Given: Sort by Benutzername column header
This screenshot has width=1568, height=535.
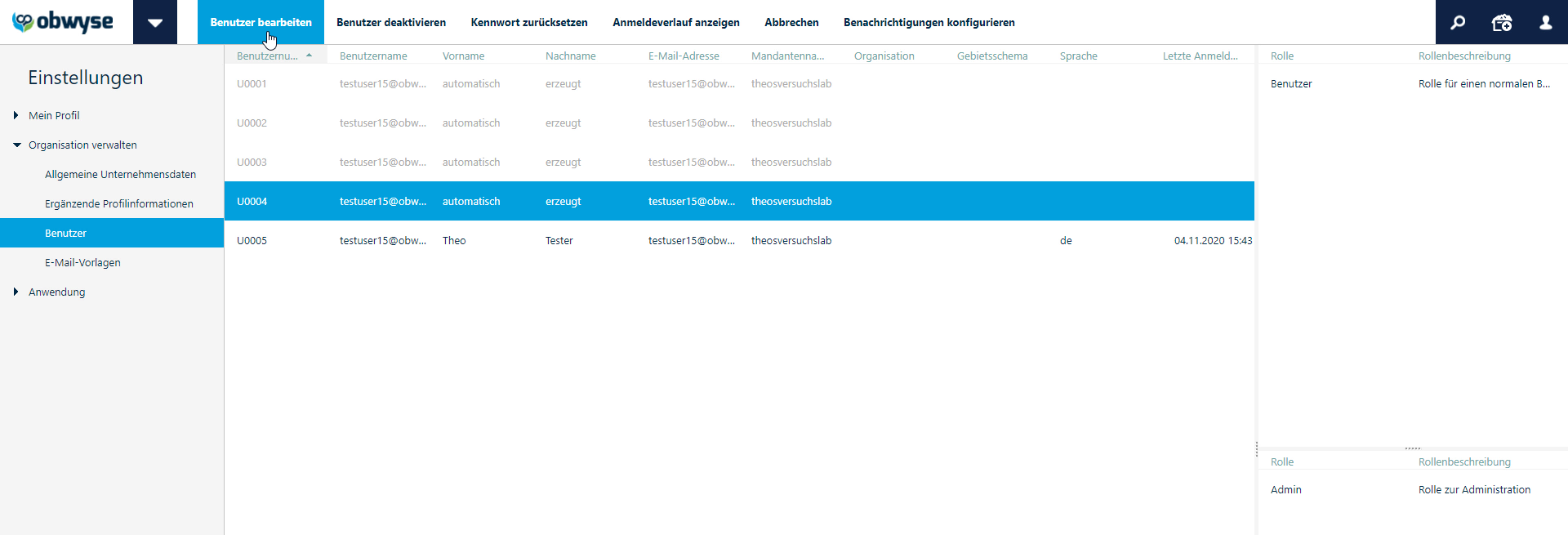Looking at the screenshot, I should (373, 56).
